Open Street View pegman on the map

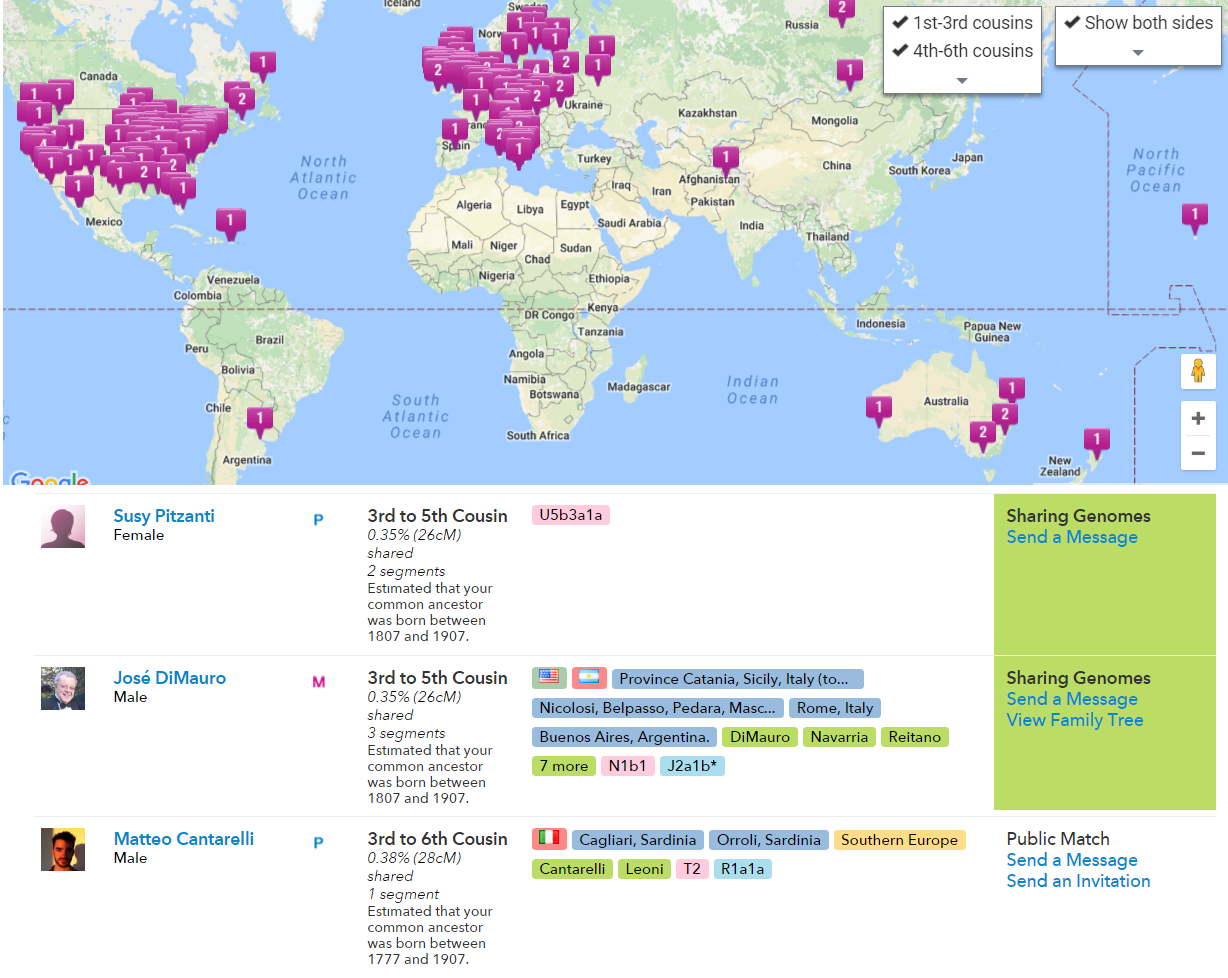point(1198,371)
